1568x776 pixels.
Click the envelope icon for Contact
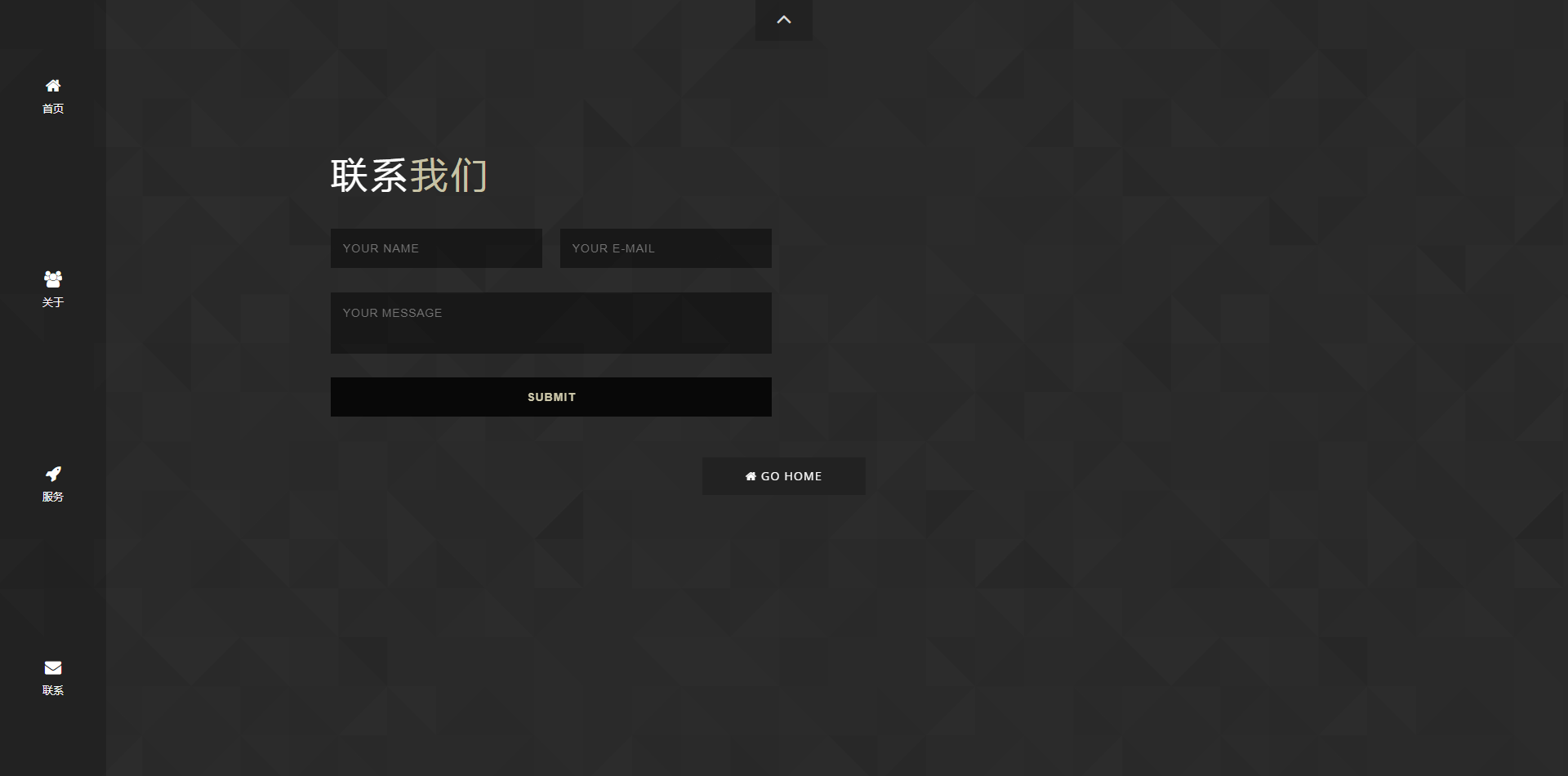click(53, 668)
